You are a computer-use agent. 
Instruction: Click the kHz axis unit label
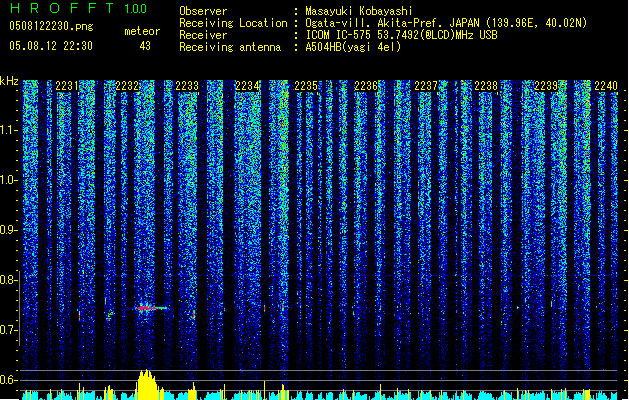pyautogui.click(x=9, y=81)
